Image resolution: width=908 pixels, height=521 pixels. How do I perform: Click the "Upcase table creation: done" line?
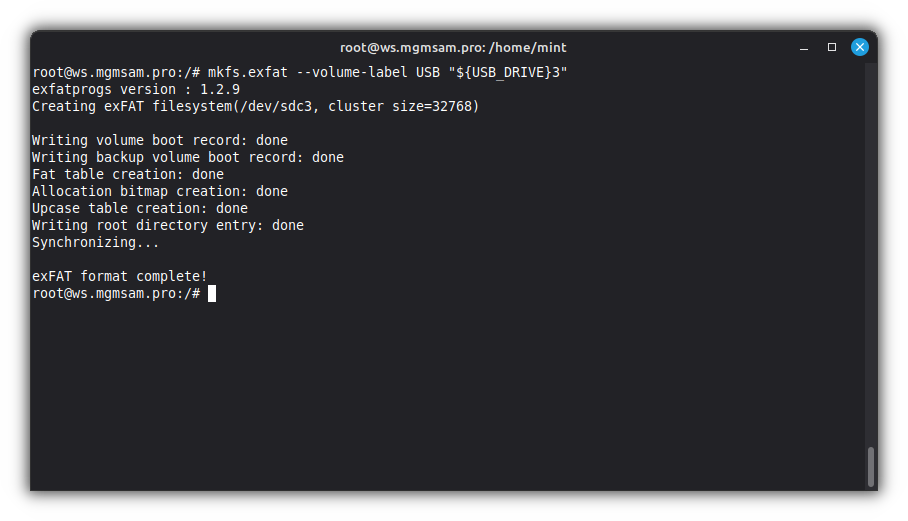[x=140, y=208]
